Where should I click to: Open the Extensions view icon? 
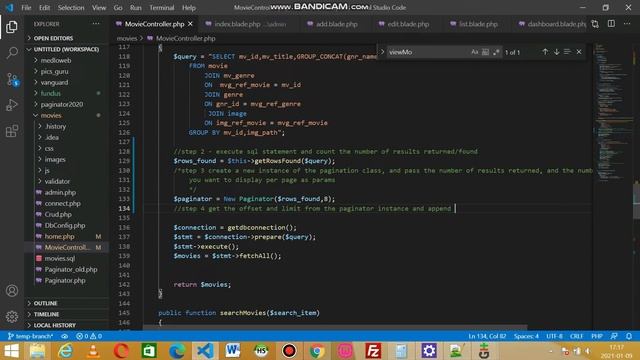click(x=12, y=131)
